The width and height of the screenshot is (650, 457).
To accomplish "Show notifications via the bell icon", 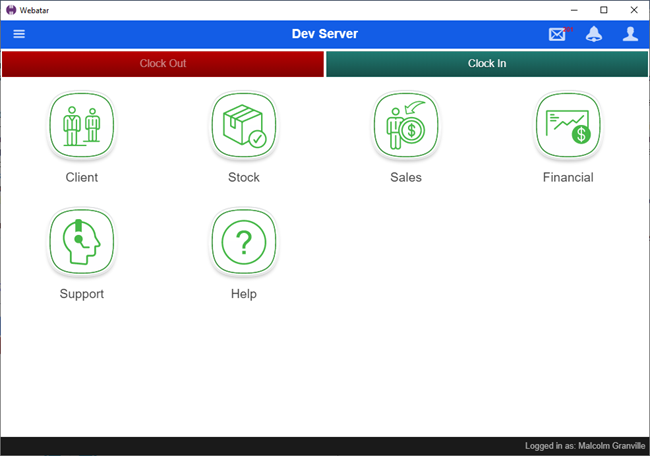I will 594,34.
